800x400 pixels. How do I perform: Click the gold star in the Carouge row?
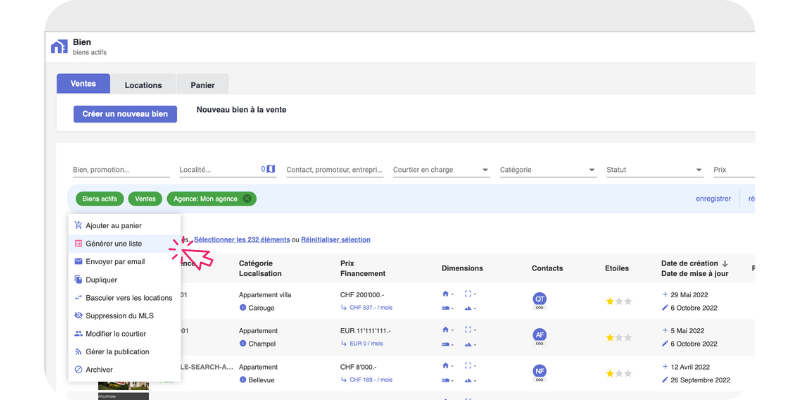click(x=609, y=300)
